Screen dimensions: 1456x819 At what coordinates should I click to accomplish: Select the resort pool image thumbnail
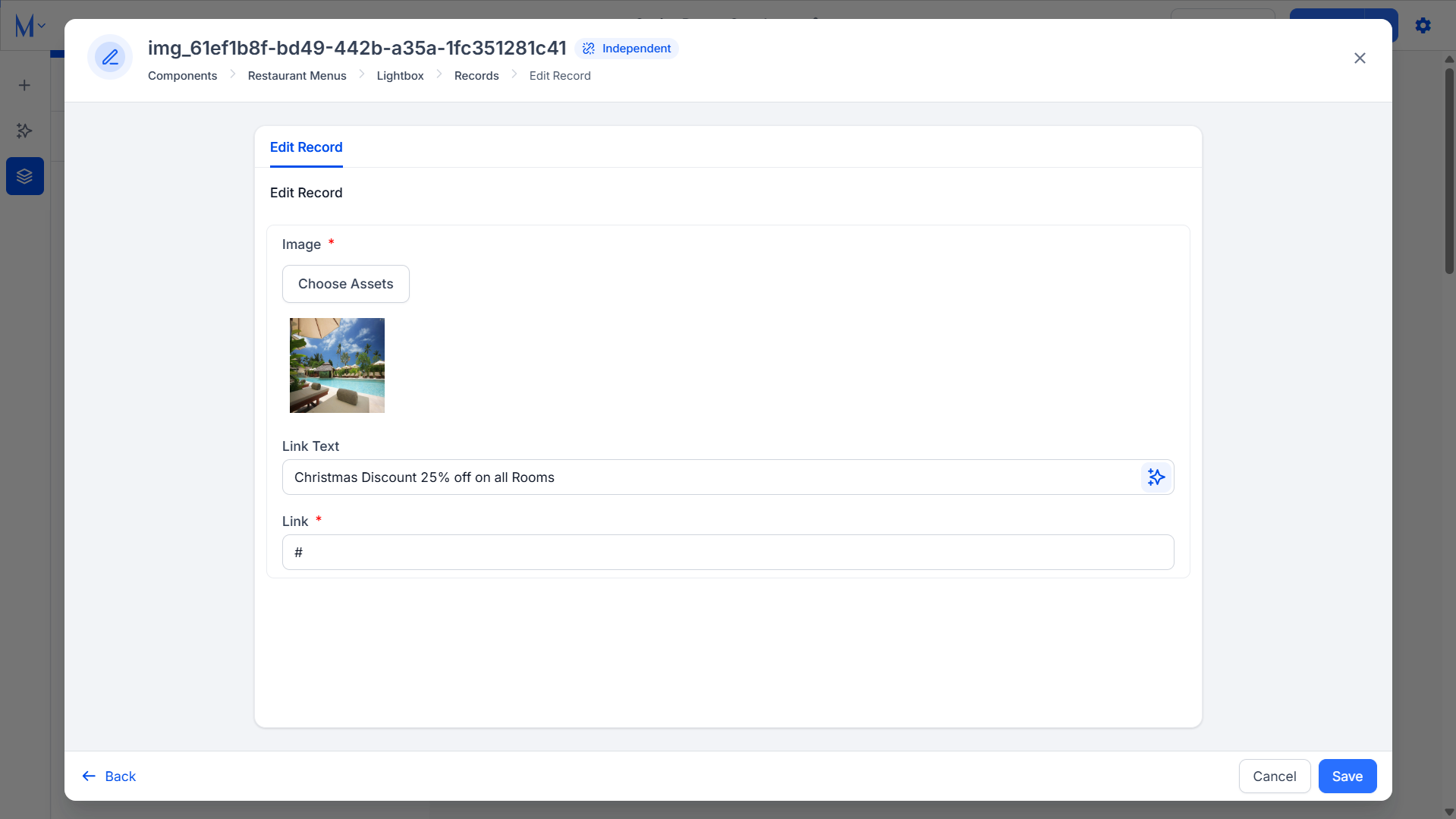[x=337, y=365]
